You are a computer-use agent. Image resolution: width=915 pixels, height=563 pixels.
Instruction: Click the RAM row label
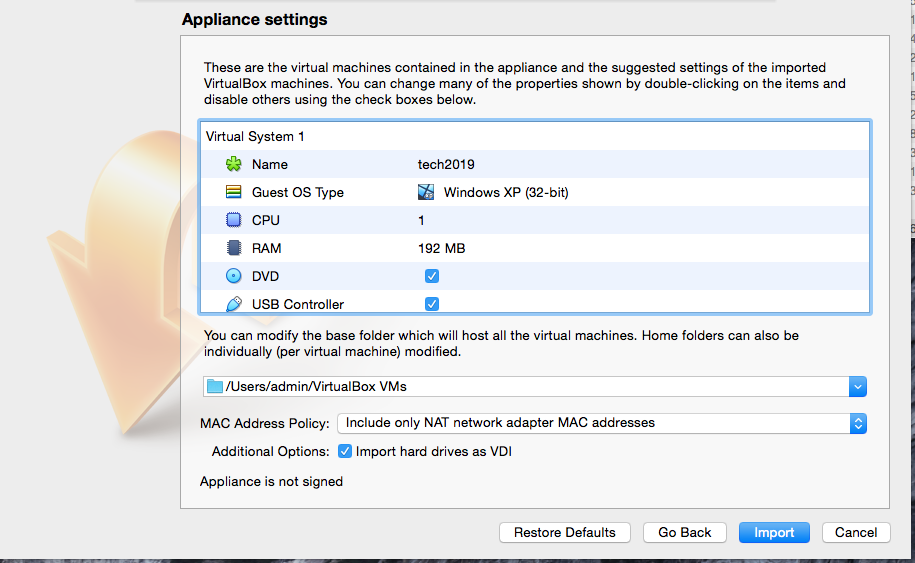tap(266, 249)
